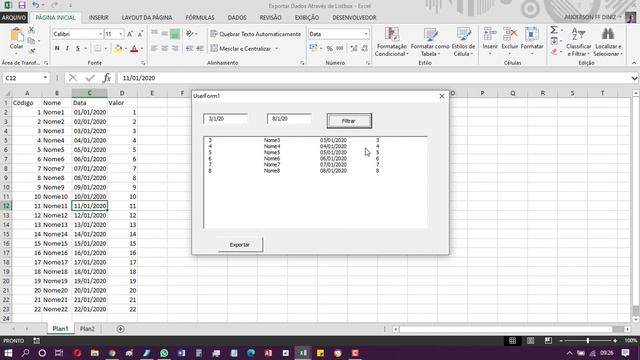Save workbook with the floppy disk icon

(22, 5)
